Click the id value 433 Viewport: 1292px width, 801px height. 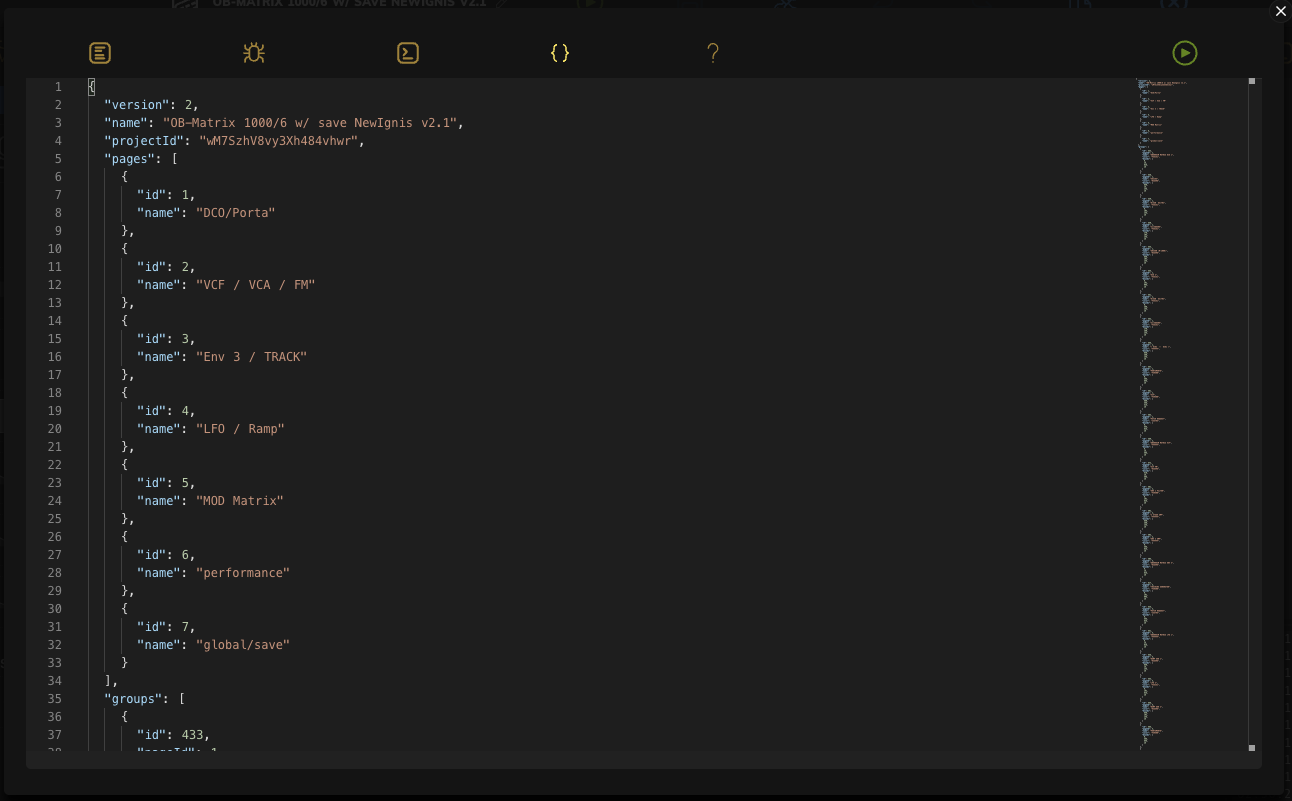194,734
